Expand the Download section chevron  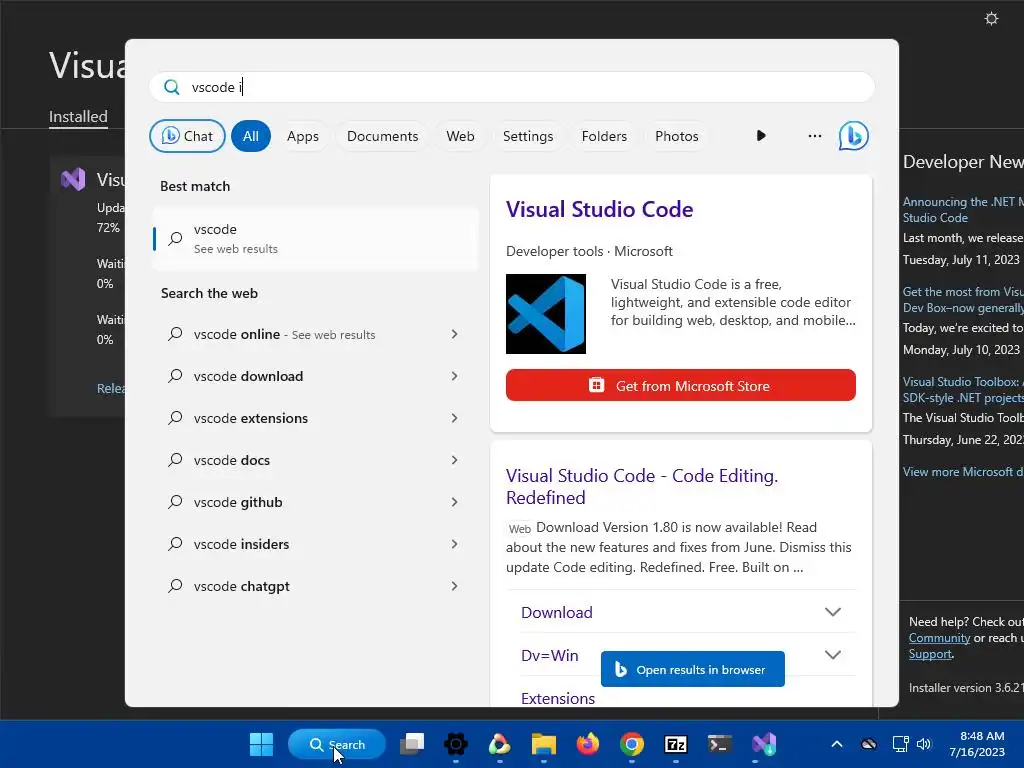click(833, 612)
